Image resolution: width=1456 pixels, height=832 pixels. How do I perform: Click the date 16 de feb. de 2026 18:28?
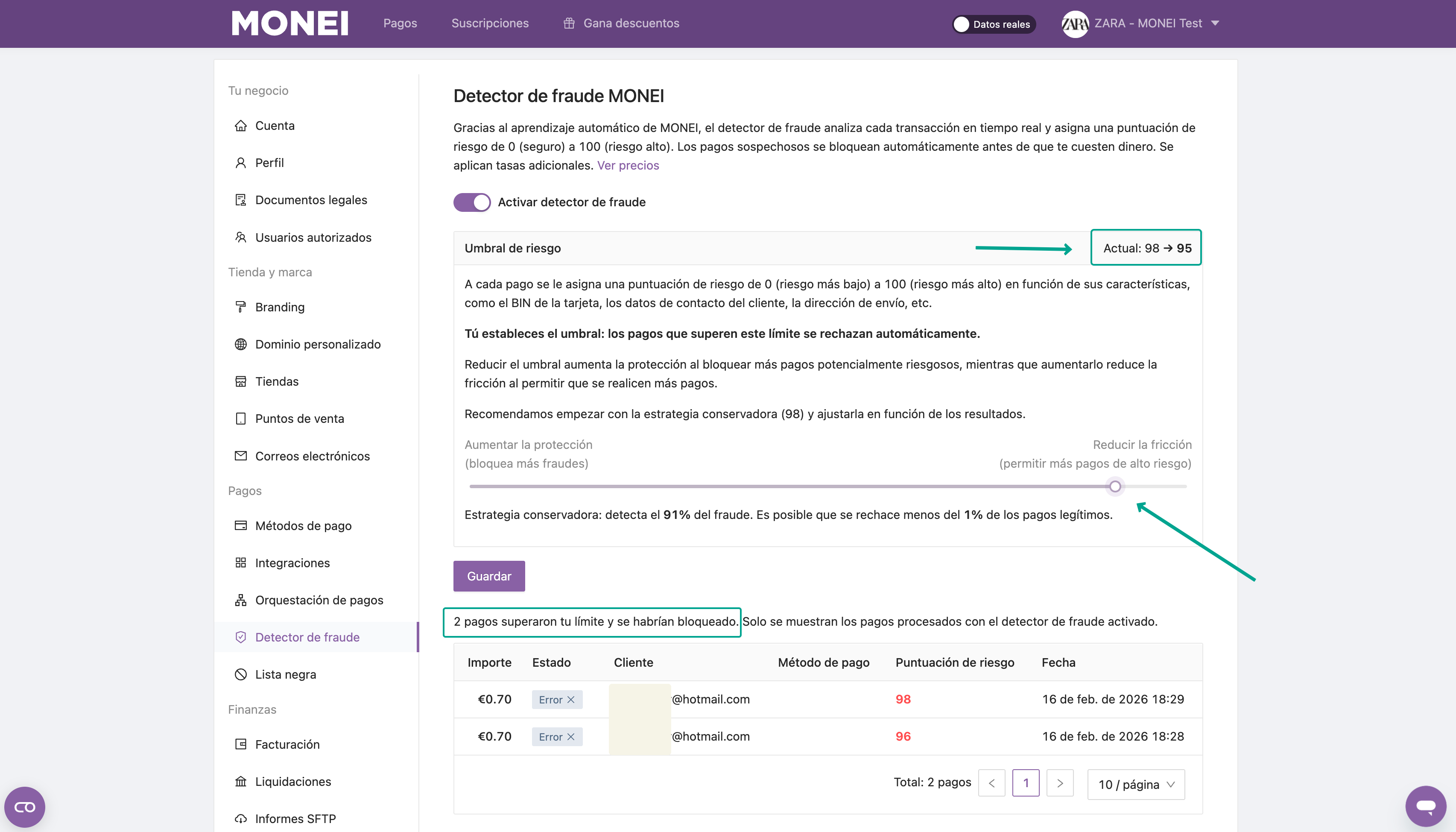click(1113, 737)
